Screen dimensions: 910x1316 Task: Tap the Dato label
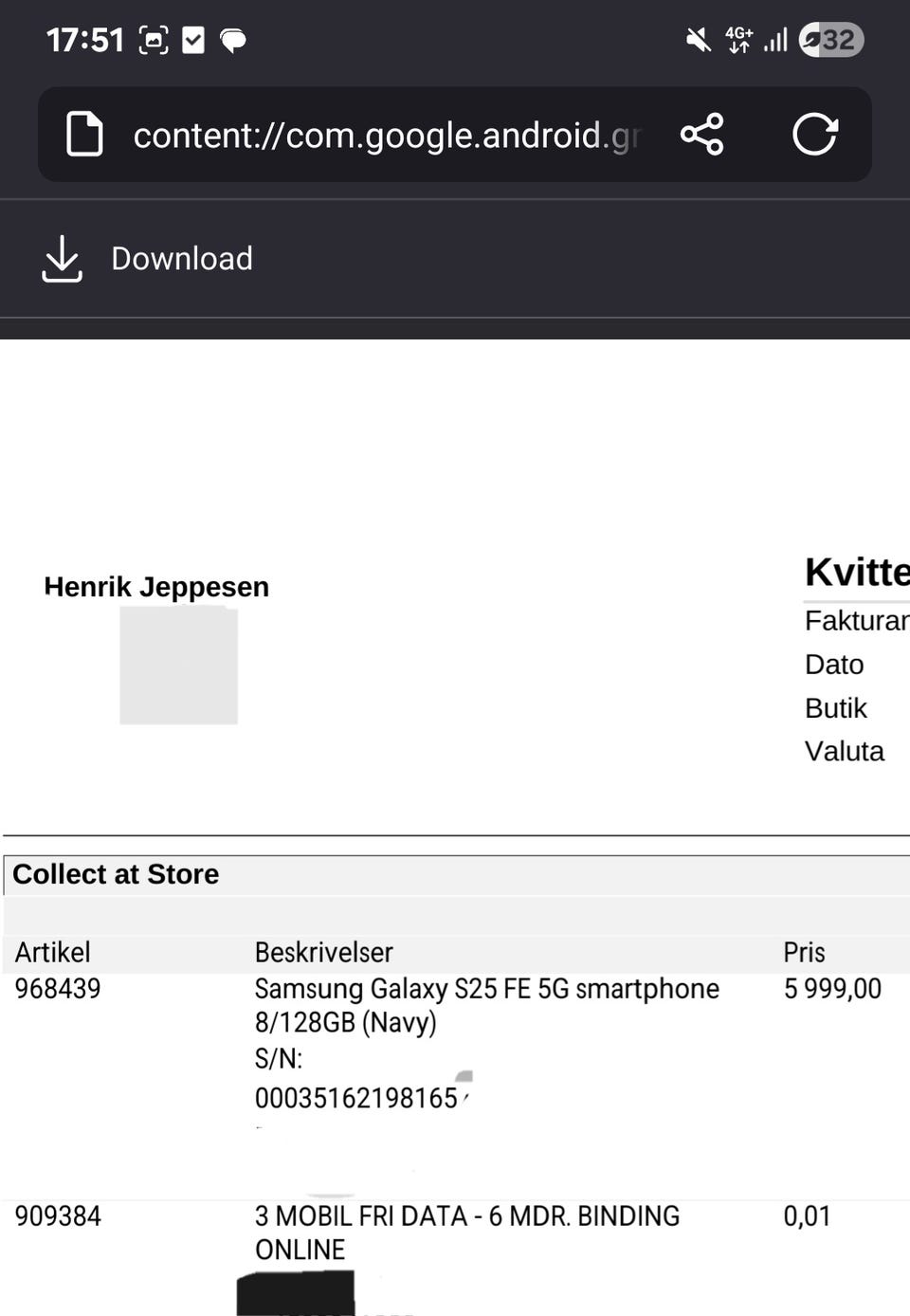(834, 665)
